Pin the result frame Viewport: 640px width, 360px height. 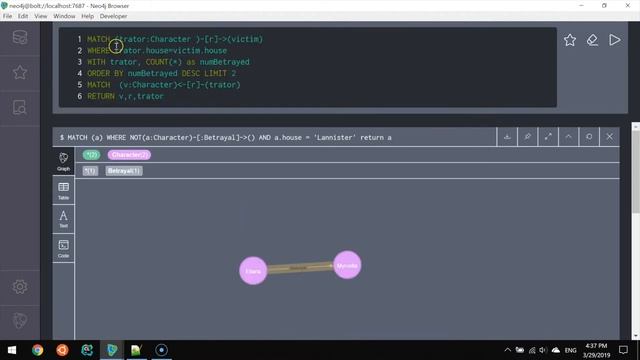pyautogui.click(x=527, y=137)
